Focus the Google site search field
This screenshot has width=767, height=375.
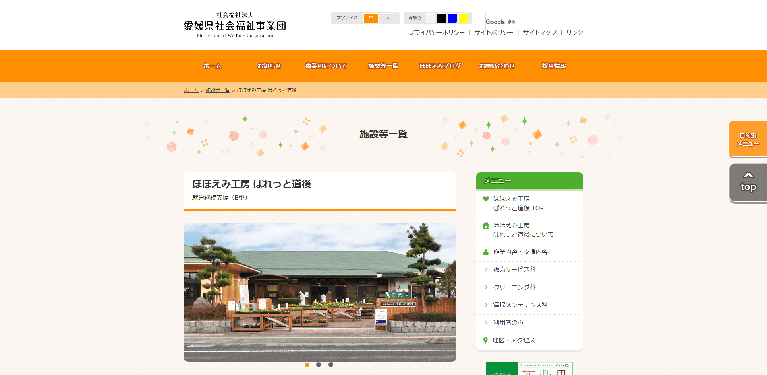click(500, 22)
